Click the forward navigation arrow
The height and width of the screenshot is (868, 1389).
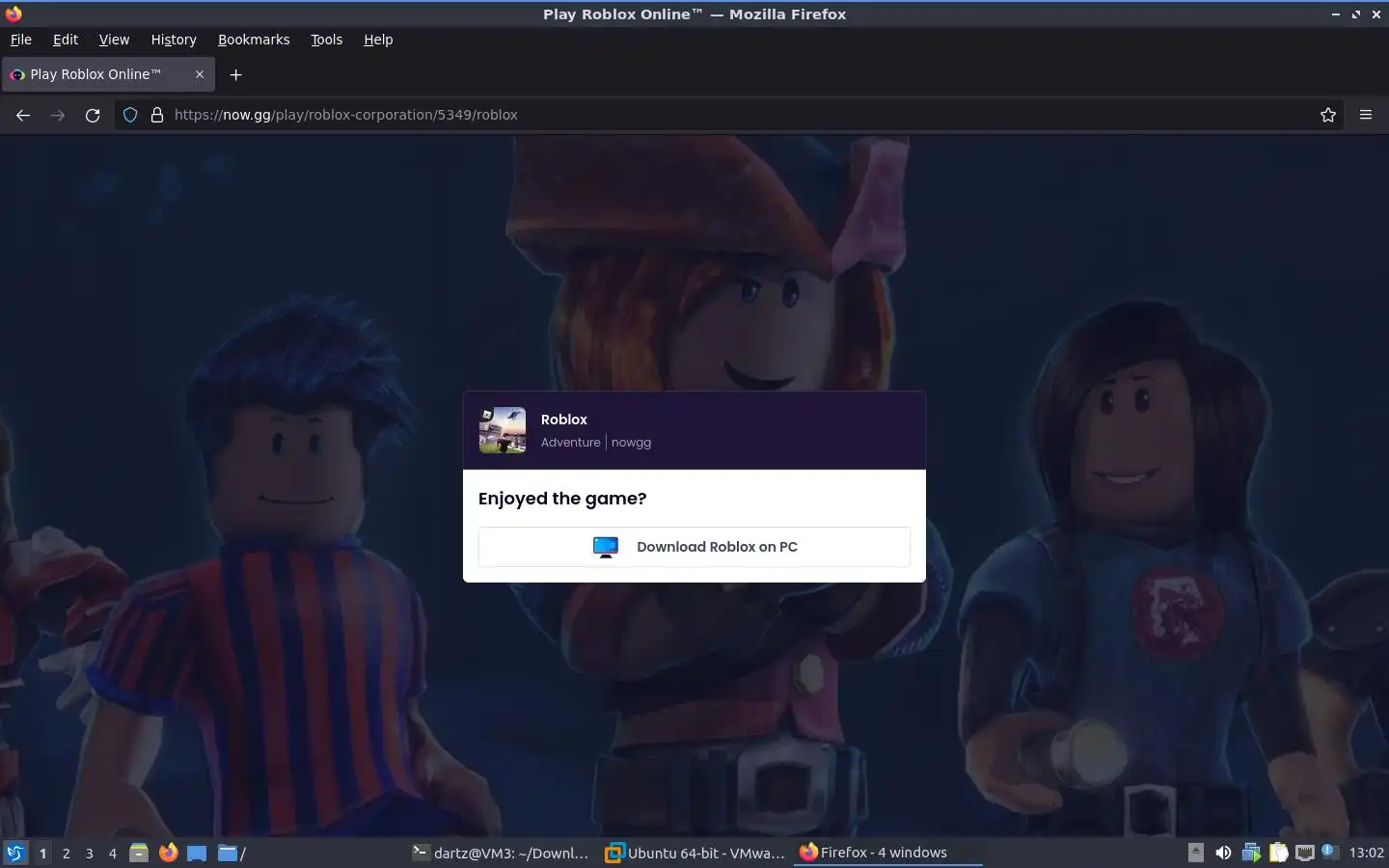coord(58,115)
